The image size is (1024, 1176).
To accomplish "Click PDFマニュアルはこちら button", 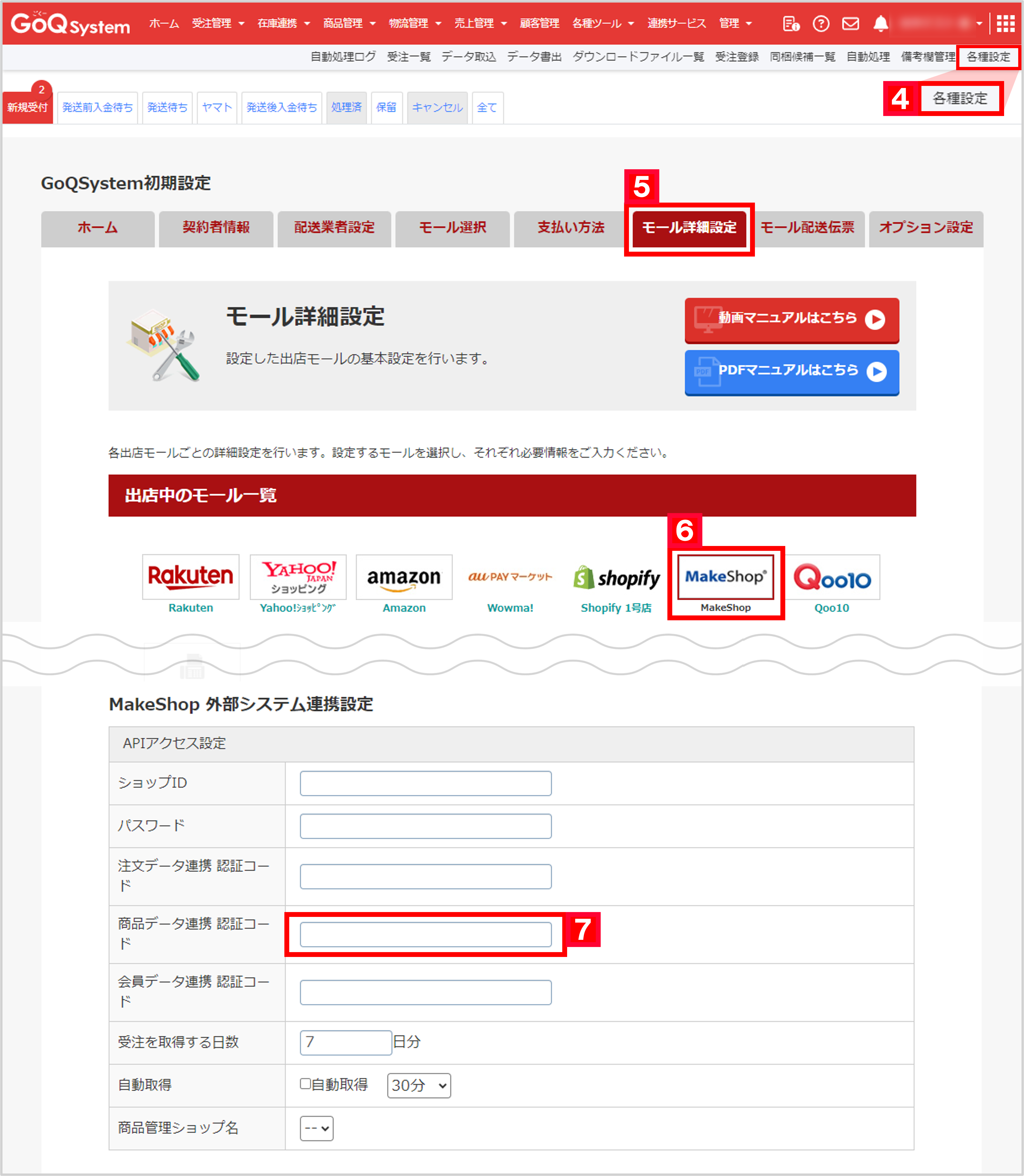I will click(x=792, y=371).
